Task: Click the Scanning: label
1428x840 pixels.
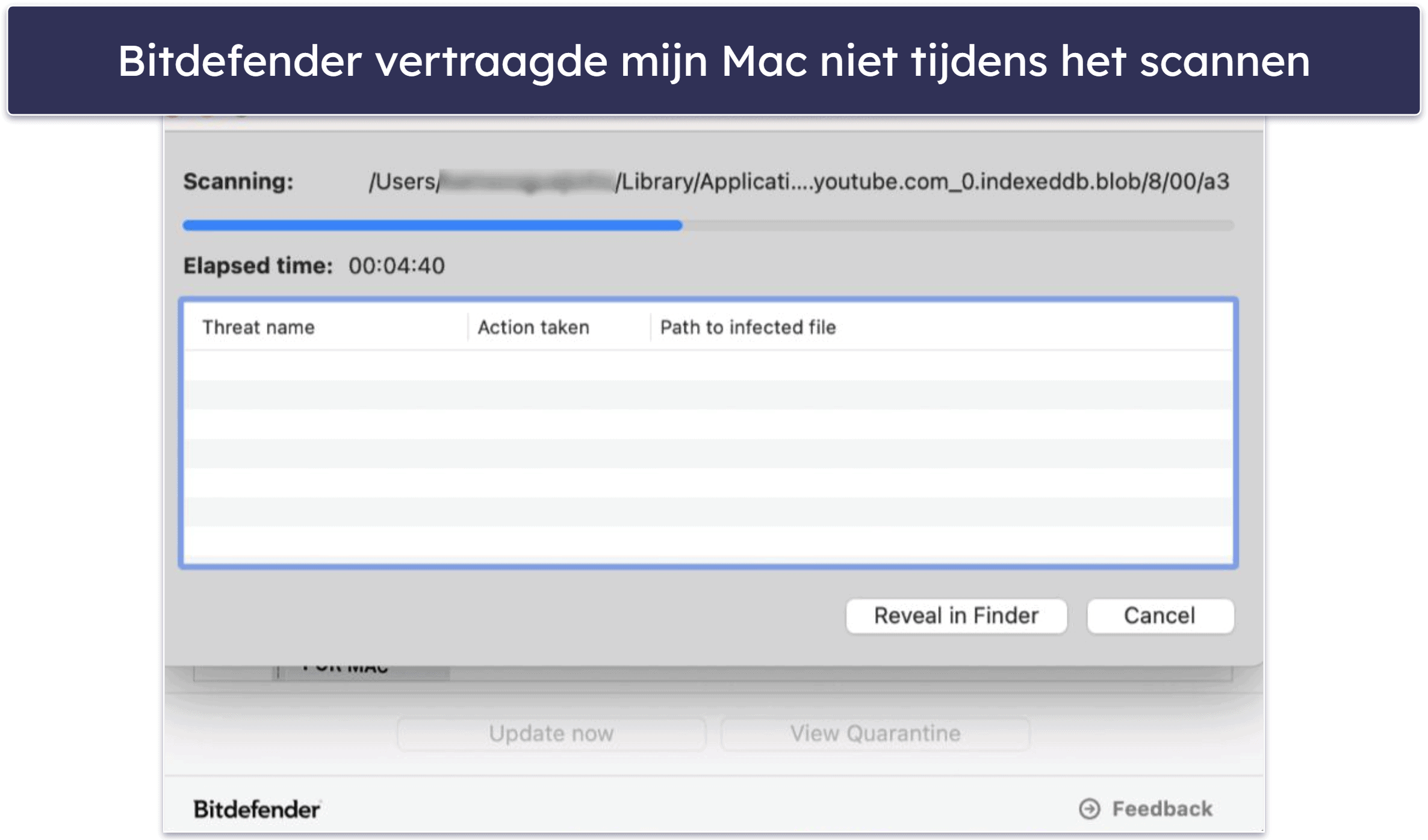Action: point(238,181)
